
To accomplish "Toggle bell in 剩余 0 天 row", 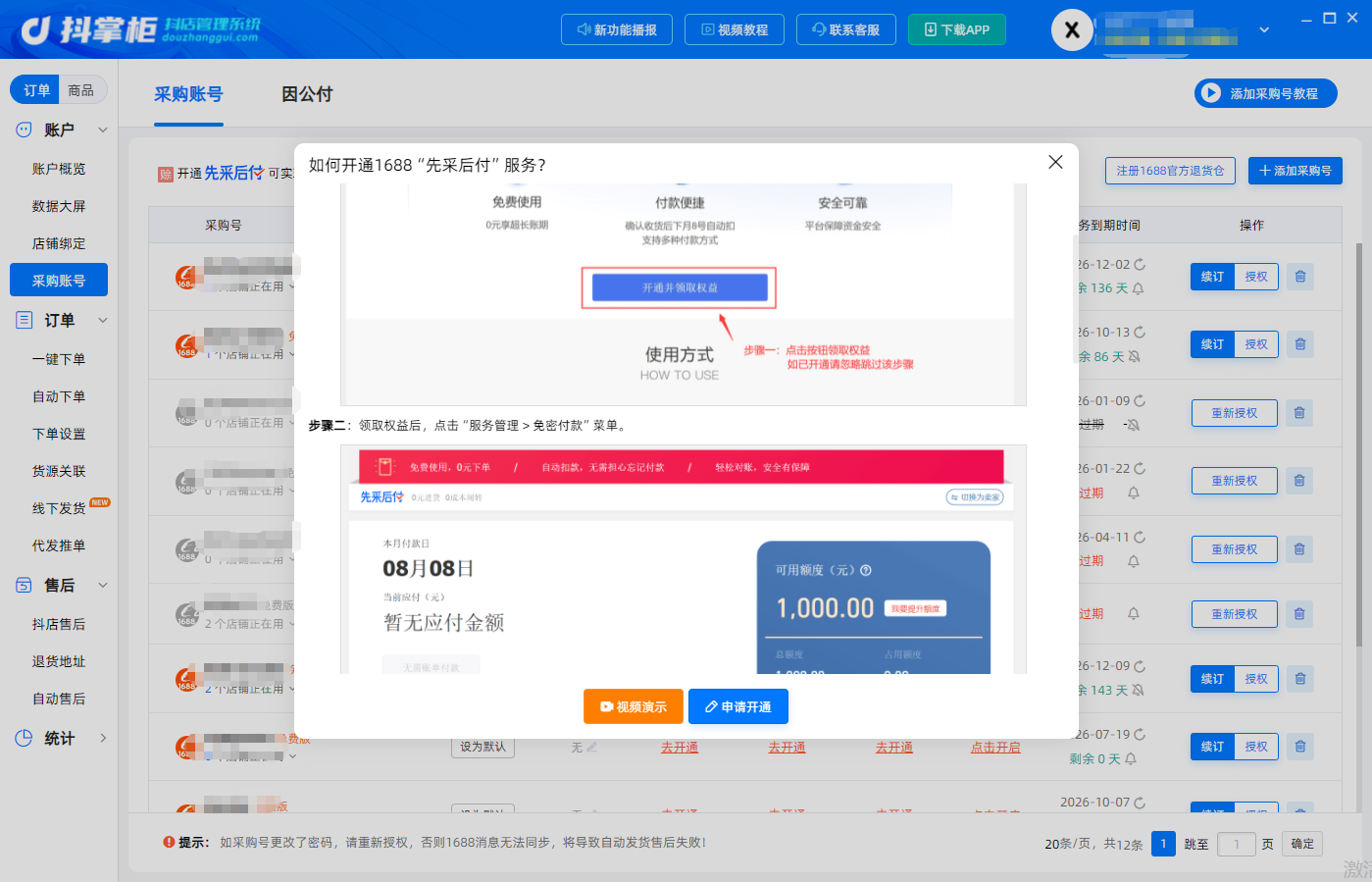I will click(x=1131, y=758).
